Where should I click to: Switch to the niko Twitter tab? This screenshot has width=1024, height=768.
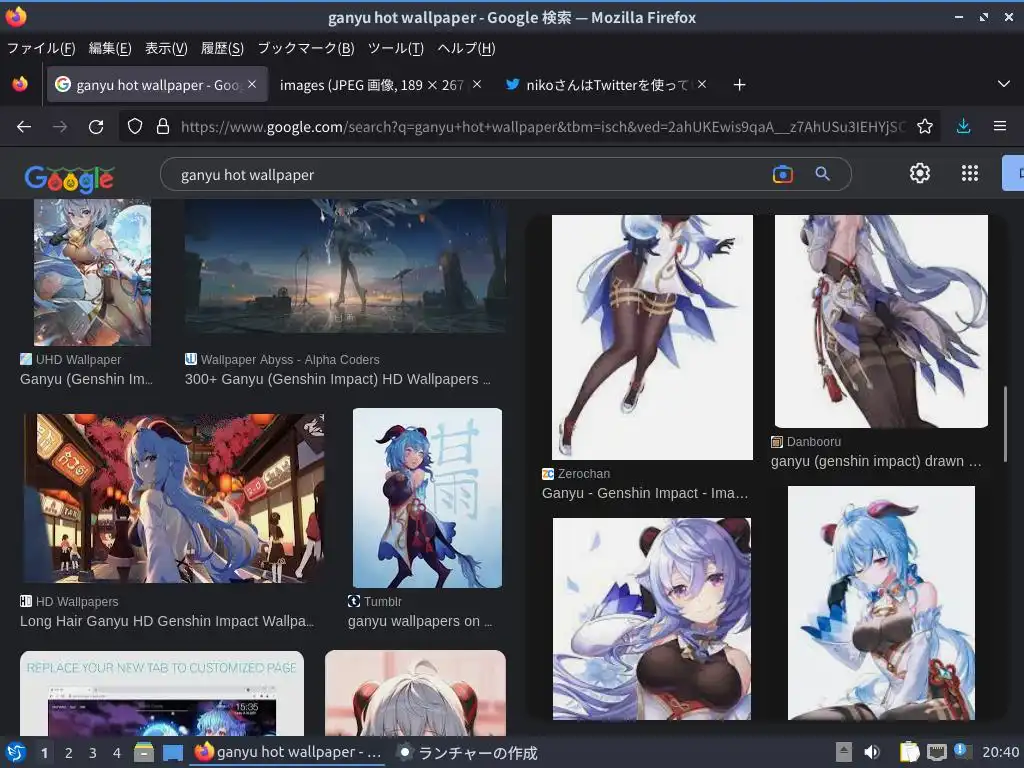(605, 85)
